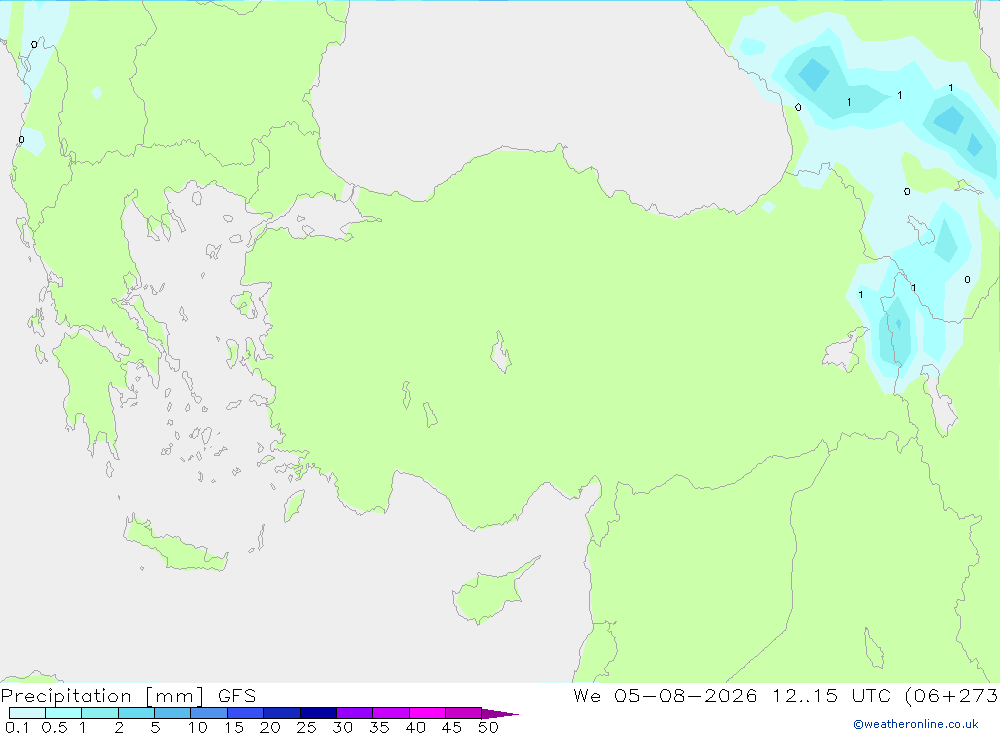The width and height of the screenshot is (1000, 733).
Task: Click the above-50 mm arrow at the legend end
Action: coord(499,713)
